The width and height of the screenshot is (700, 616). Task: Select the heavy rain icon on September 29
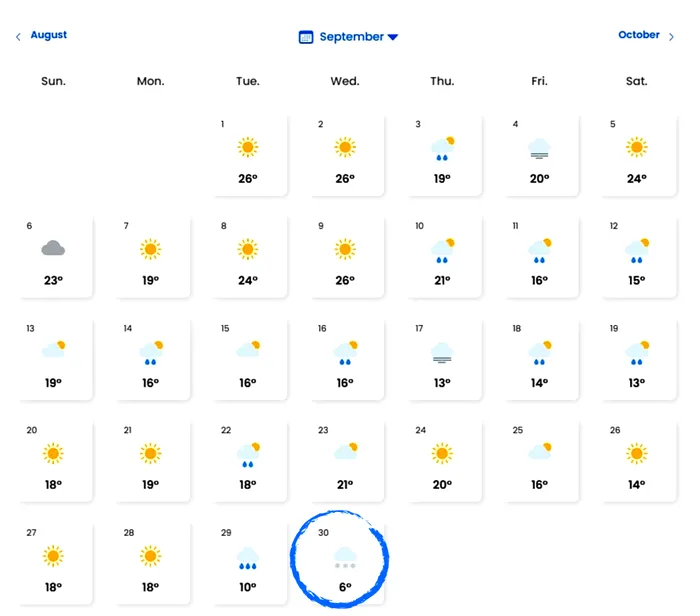click(x=248, y=558)
